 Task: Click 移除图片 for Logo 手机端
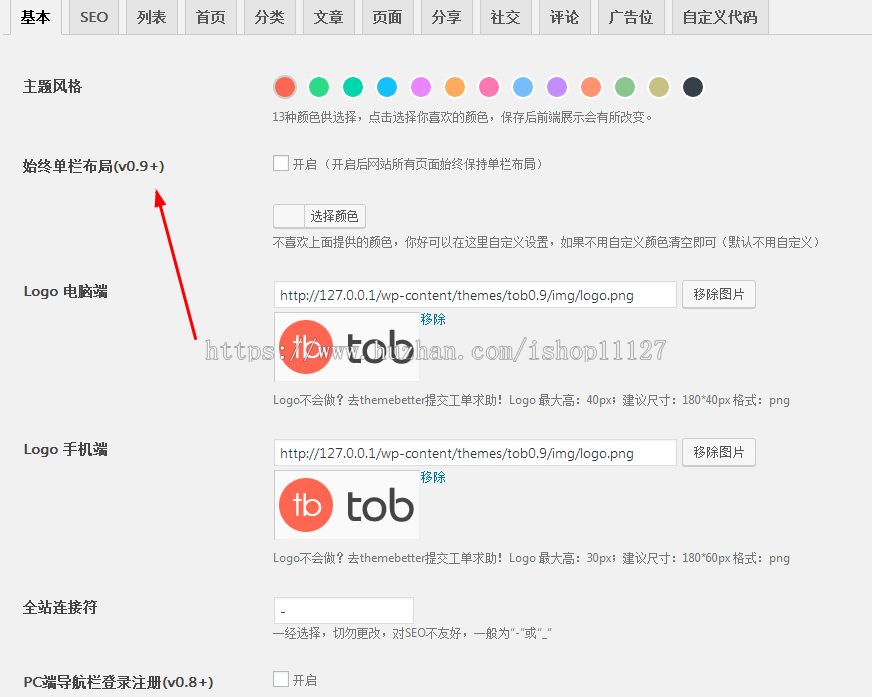[719, 452]
